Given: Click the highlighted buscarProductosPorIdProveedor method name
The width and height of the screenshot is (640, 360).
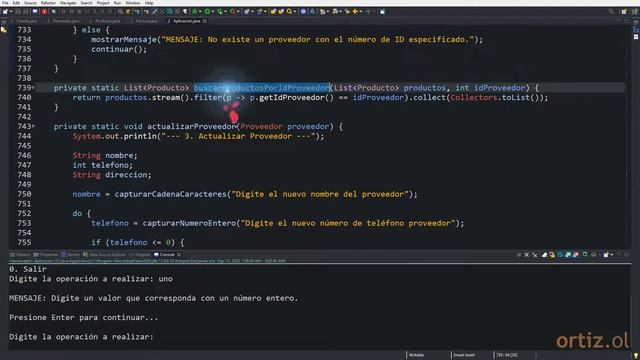Looking at the screenshot, I should (262, 88).
